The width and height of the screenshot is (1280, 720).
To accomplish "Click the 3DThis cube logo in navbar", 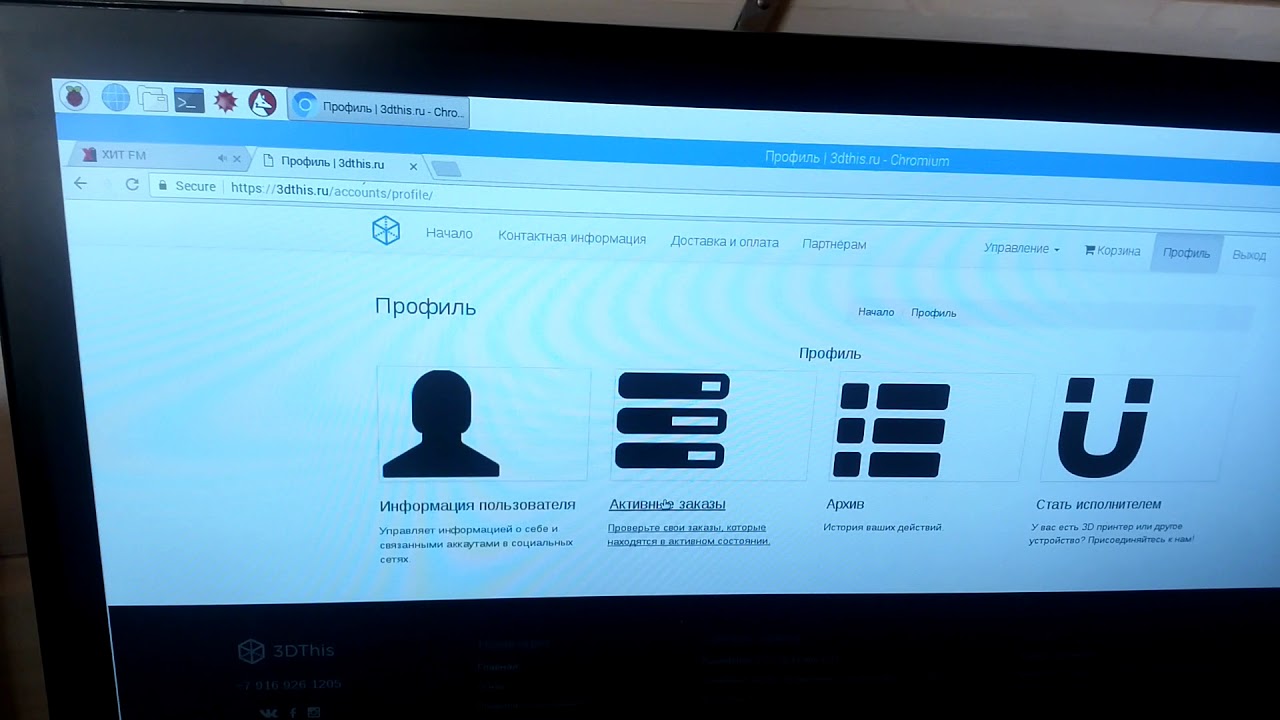I will (x=386, y=231).
